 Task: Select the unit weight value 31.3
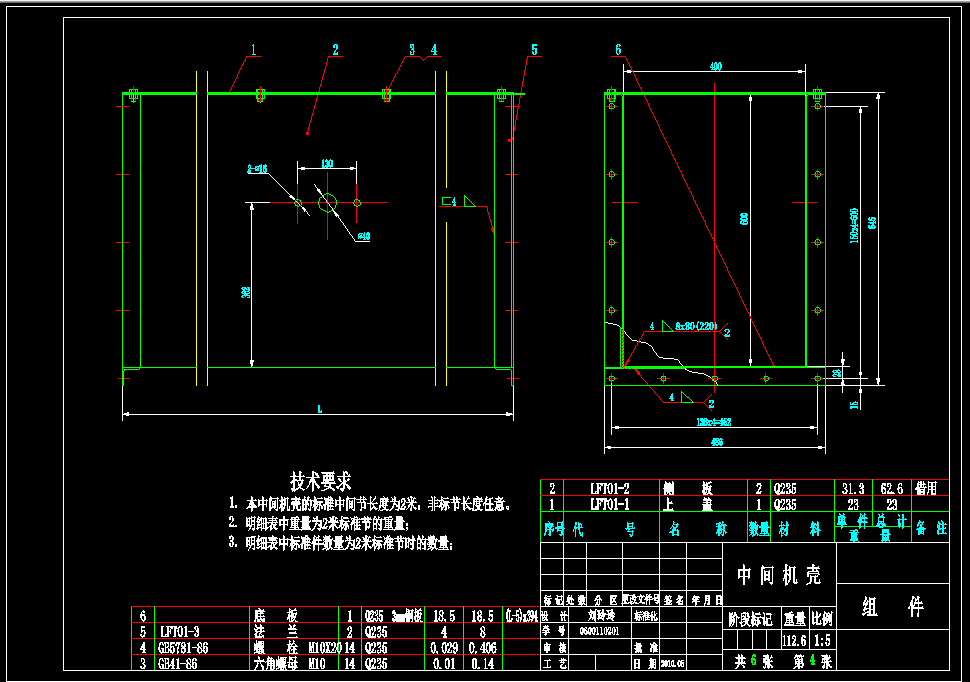click(x=853, y=488)
